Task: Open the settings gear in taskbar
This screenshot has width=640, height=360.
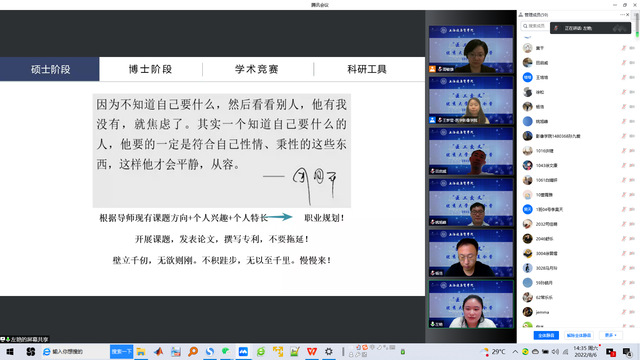Action: pyautogui.click(x=329, y=351)
